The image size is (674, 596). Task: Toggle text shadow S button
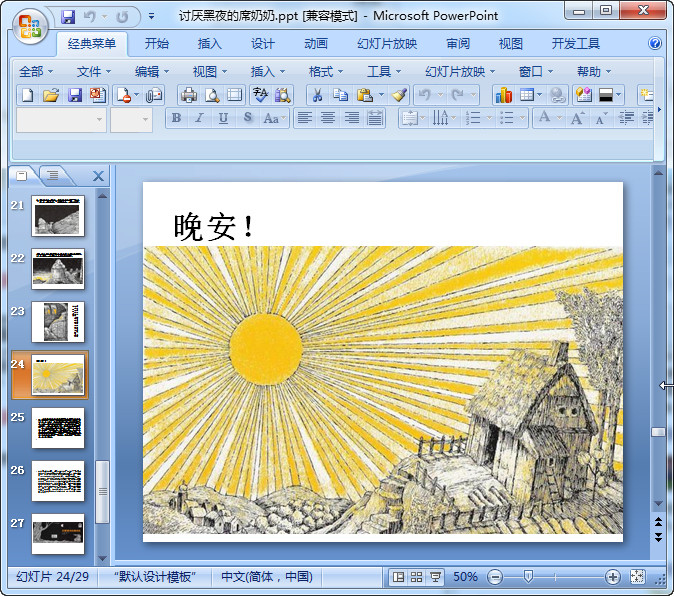[x=247, y=118]
